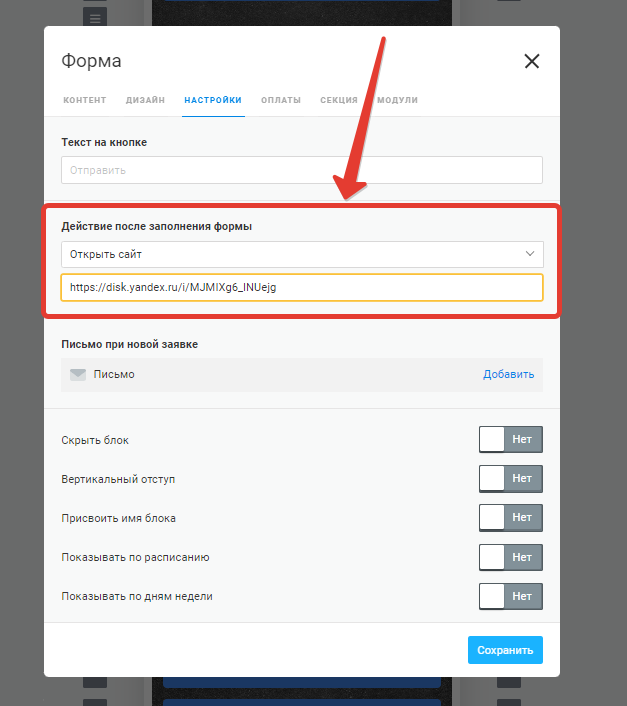Open the Действие после заполнения формы combo box
The height and width of the screenshot is (706, 627).
click(x=302, y=254)
